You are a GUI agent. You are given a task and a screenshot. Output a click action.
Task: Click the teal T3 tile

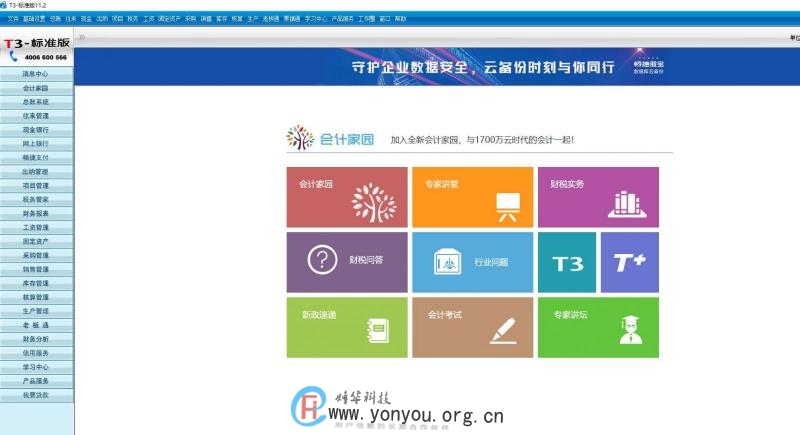click(x=567, y=262)
